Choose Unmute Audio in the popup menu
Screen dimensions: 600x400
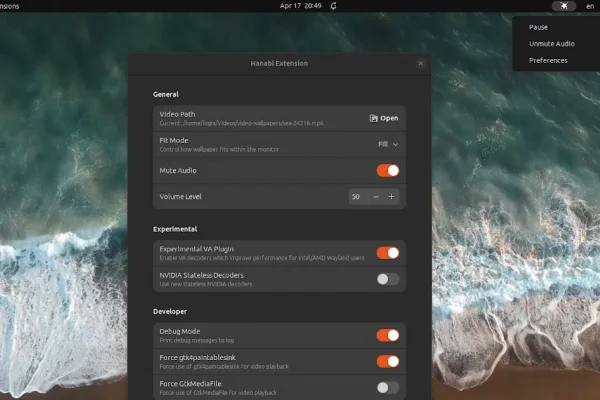point(552,44)
